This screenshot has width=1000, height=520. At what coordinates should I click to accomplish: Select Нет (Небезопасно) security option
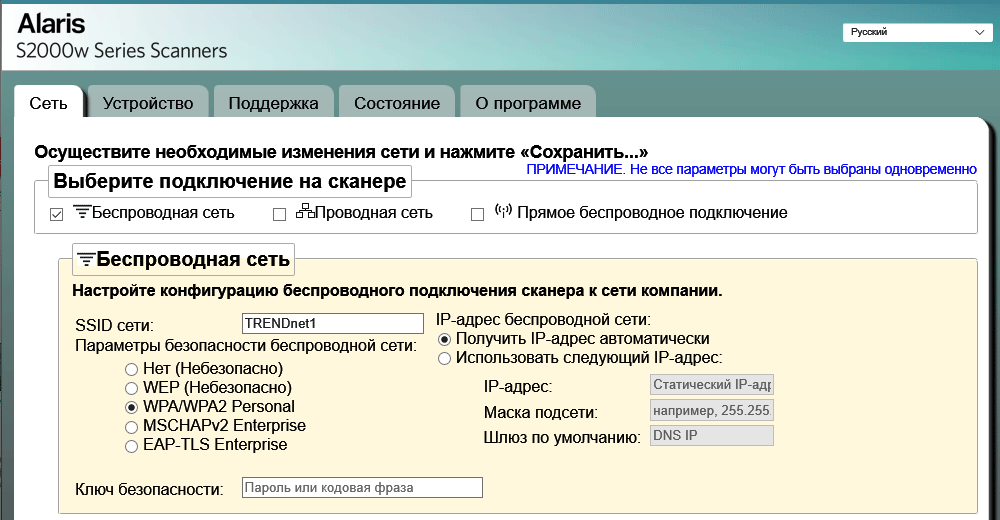(131, 369)
